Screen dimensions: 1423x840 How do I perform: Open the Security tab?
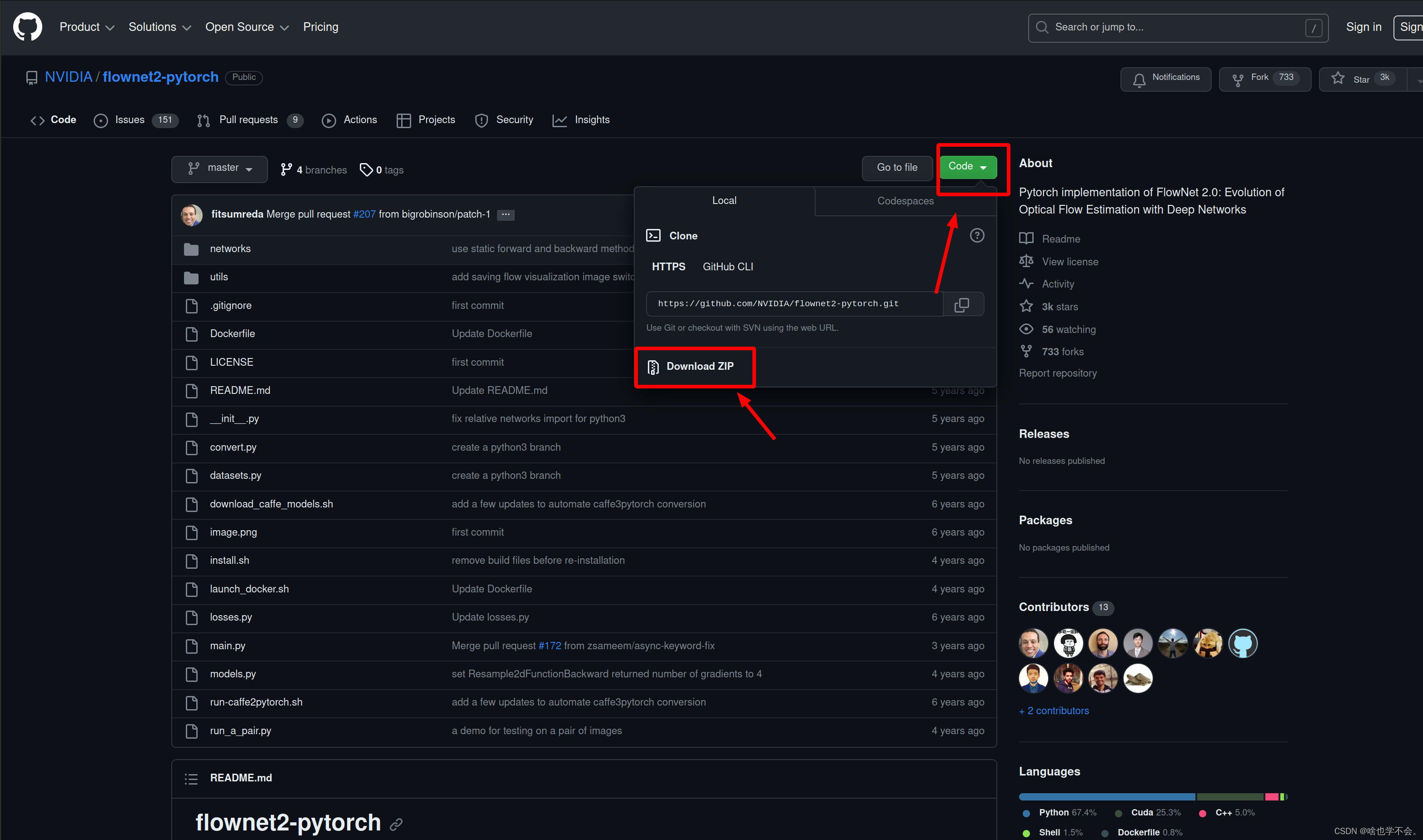(x=504, y=120)
